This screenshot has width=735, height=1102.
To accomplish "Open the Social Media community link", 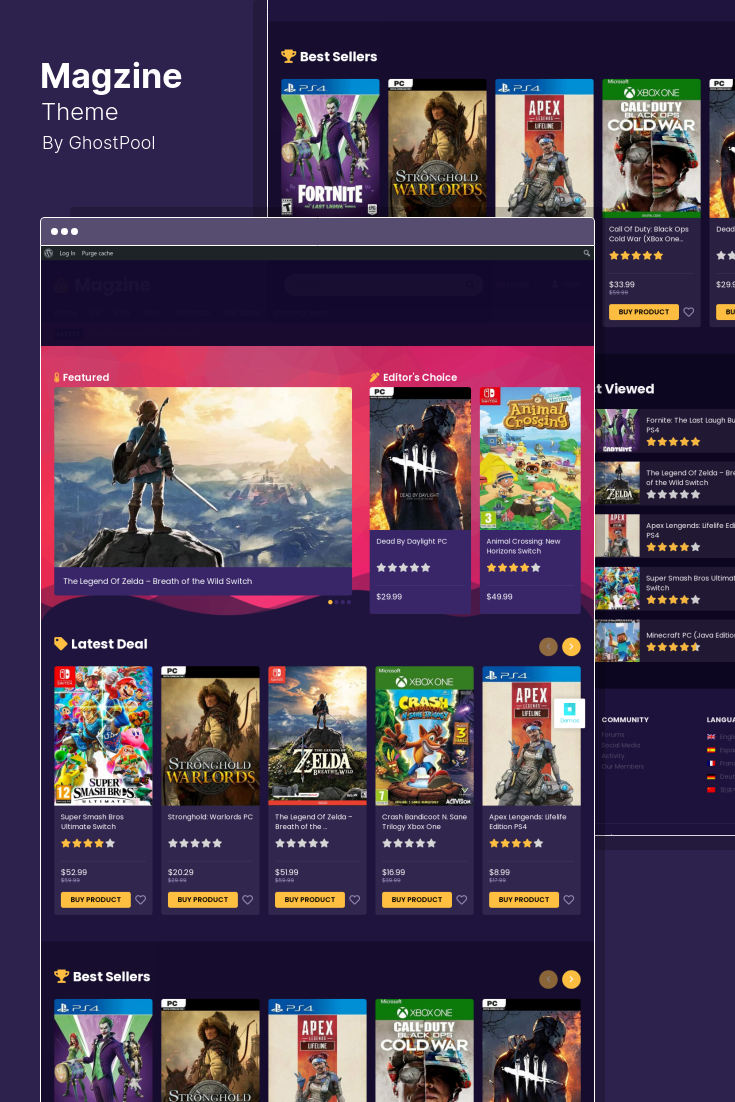I will click(x=620, y=745).
